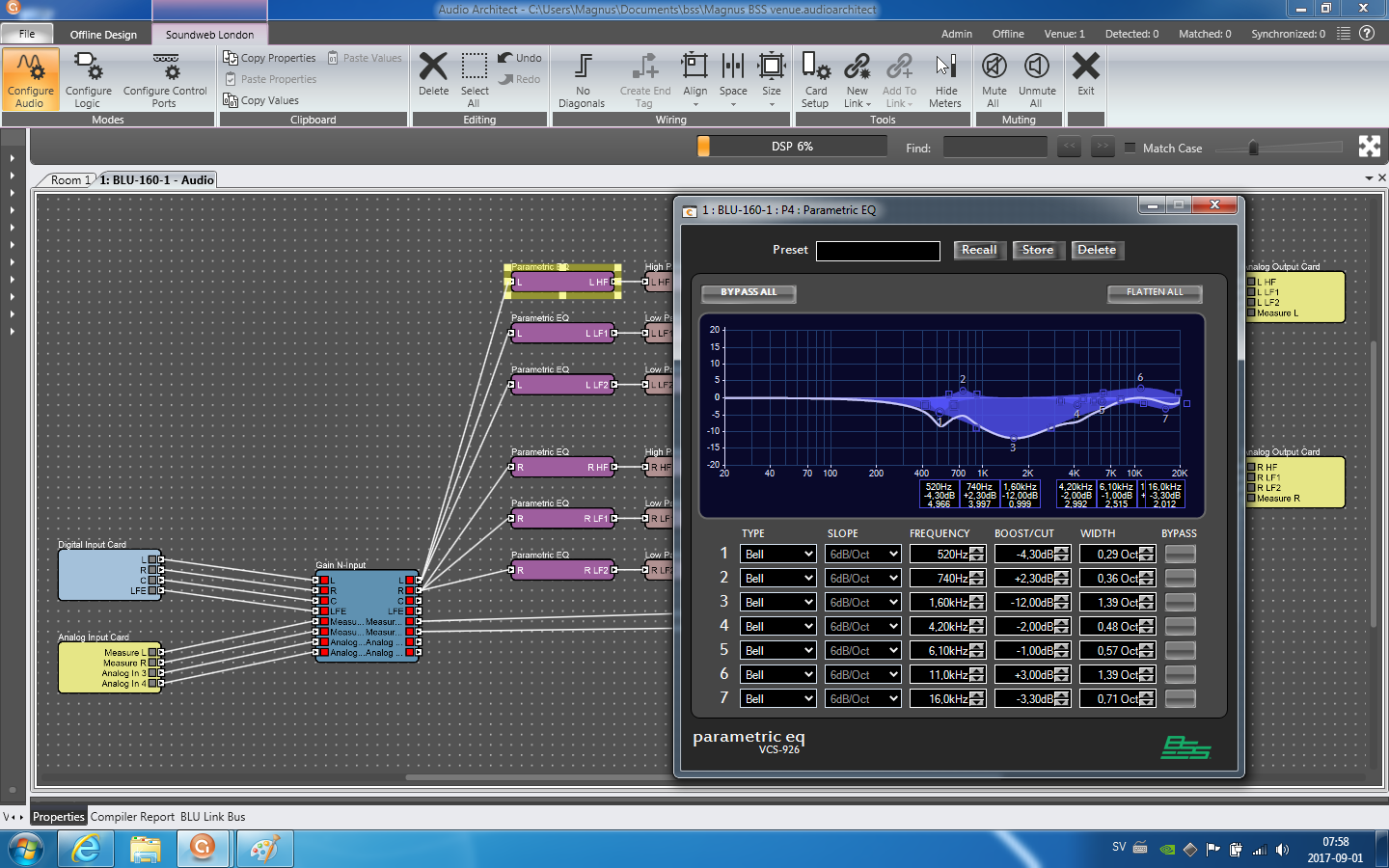Open the Space tool

[733, 80]
